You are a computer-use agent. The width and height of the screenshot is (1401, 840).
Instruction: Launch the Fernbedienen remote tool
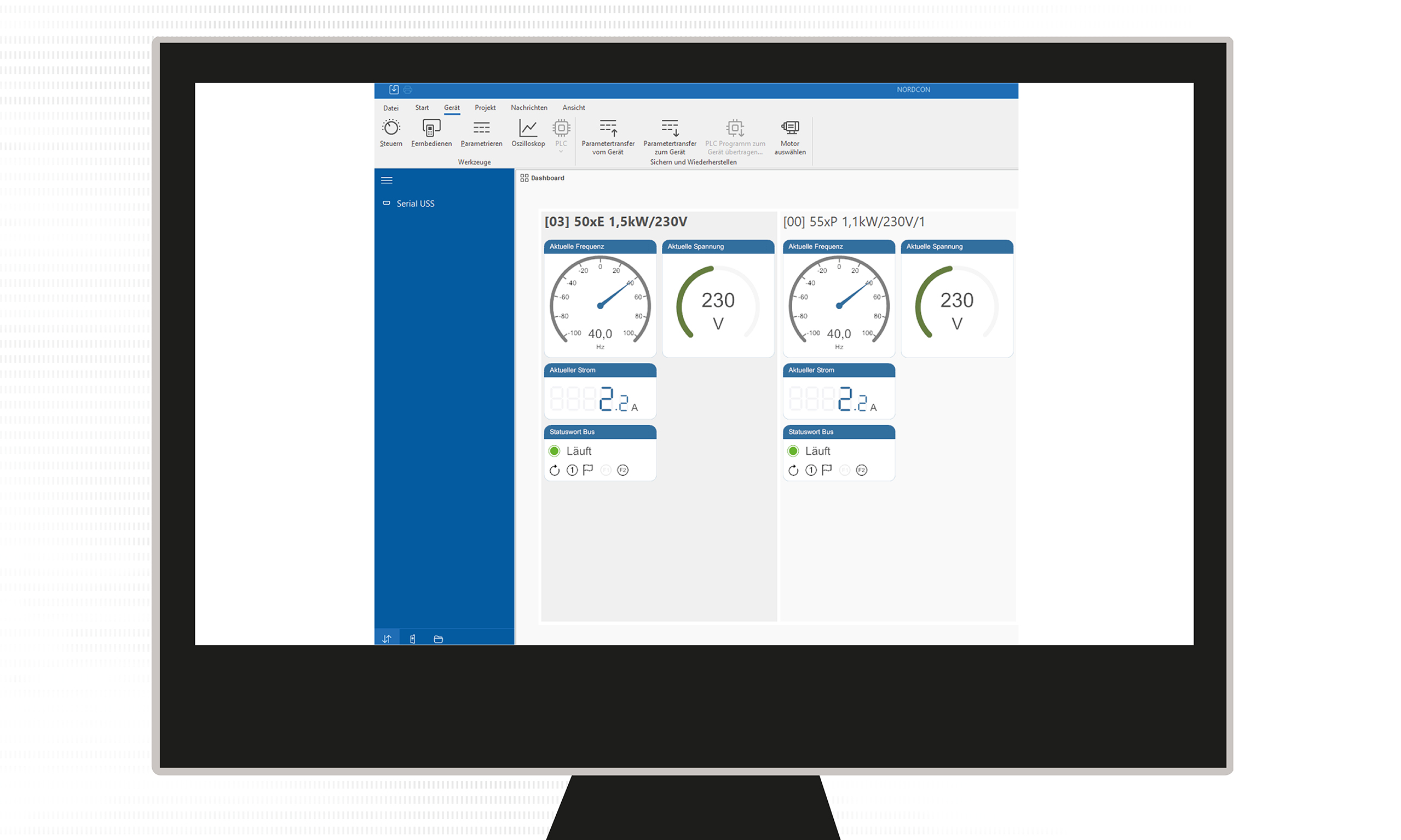coord(431,134)
